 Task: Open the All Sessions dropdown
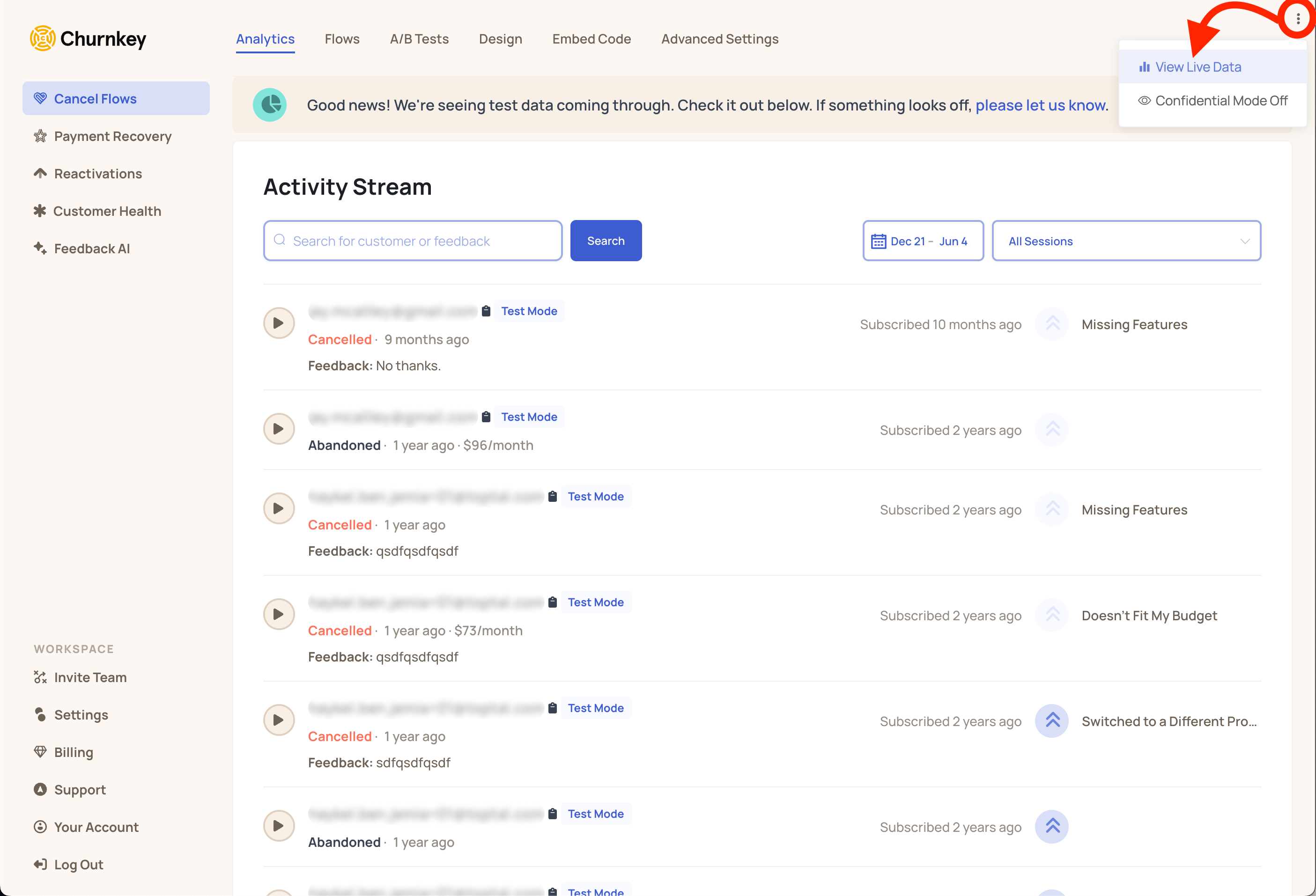click(x=1126, y=241)
